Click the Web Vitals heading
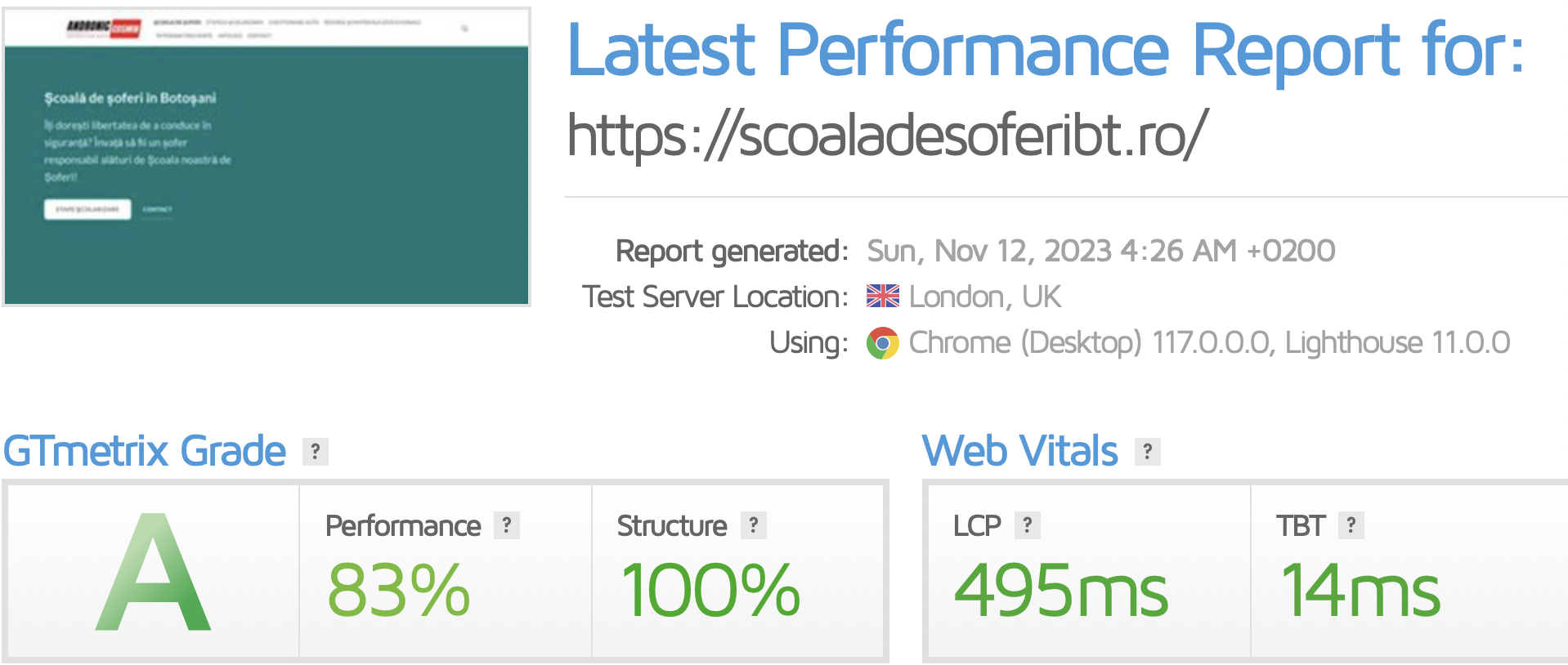Viewport: 1568px width, 665px height. (x=1019, y=451)
